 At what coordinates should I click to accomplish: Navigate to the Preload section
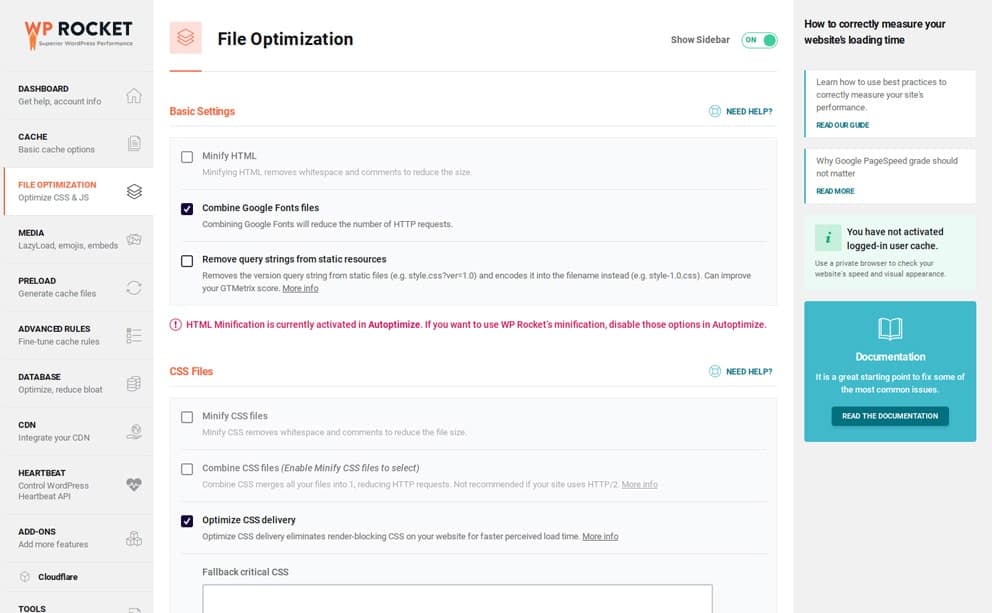coord(78,287)
